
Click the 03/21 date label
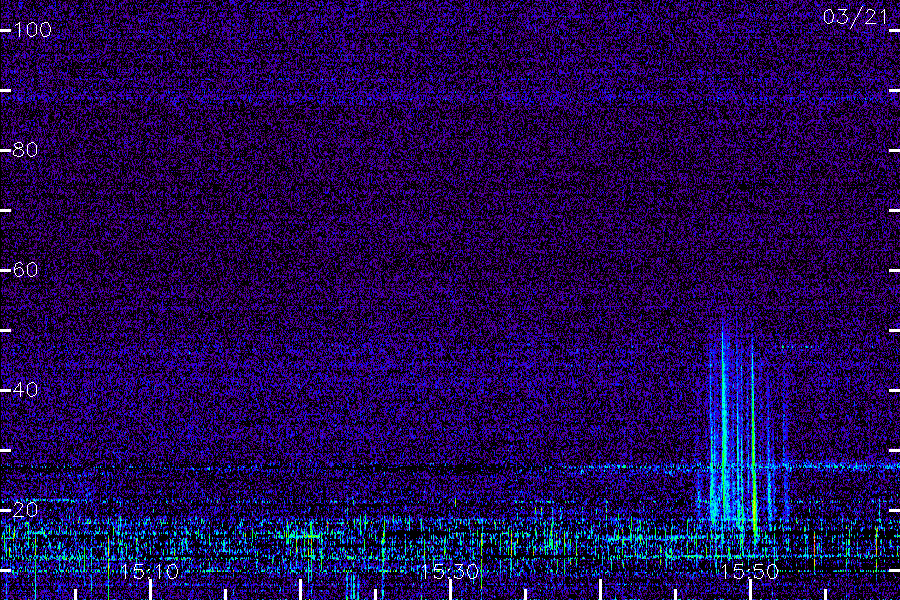[x=855, y=17]
